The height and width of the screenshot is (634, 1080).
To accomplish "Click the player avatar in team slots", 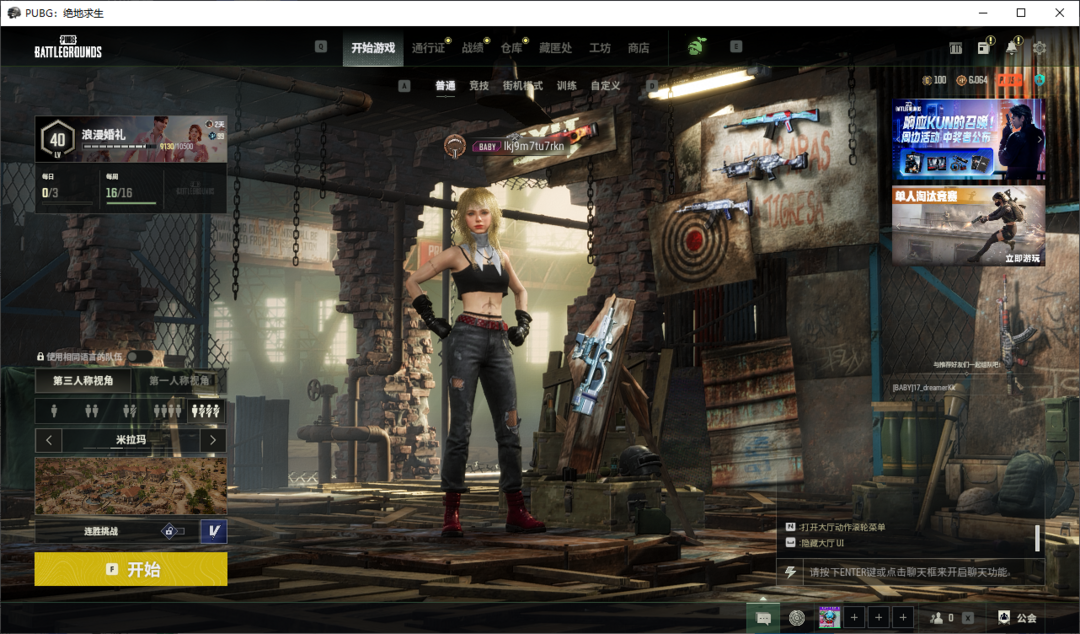I will tap(829, 617).
